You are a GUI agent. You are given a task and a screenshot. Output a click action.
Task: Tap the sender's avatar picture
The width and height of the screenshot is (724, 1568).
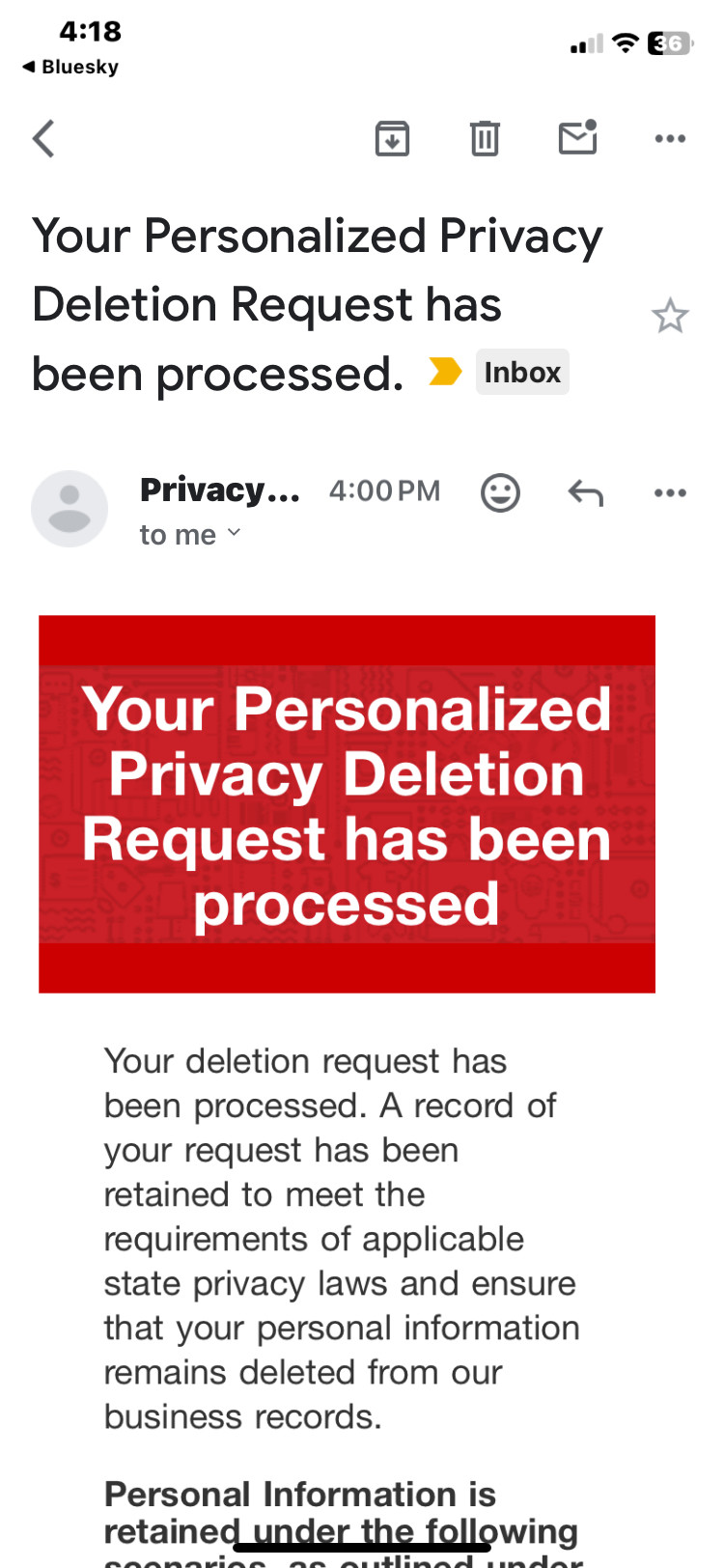pyautogui.click(x=70, y=509)
